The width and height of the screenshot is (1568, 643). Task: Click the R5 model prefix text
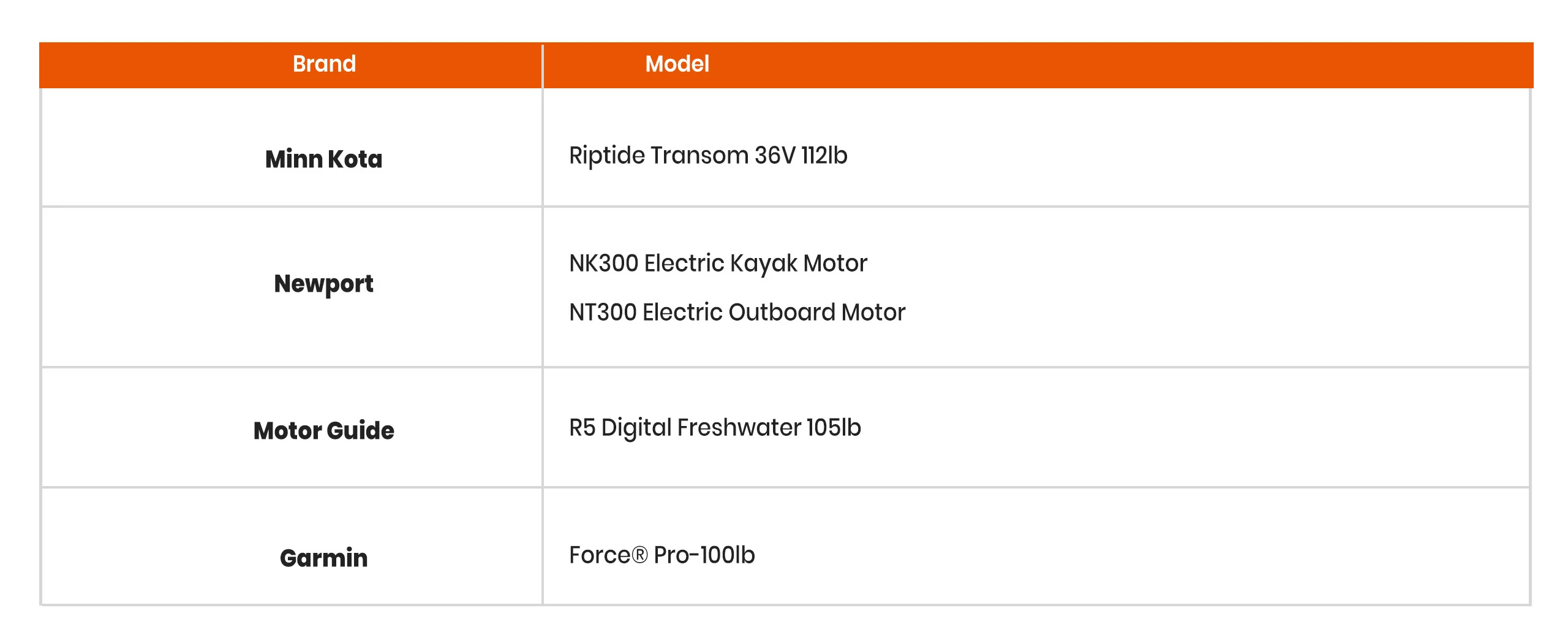[582, 428]
